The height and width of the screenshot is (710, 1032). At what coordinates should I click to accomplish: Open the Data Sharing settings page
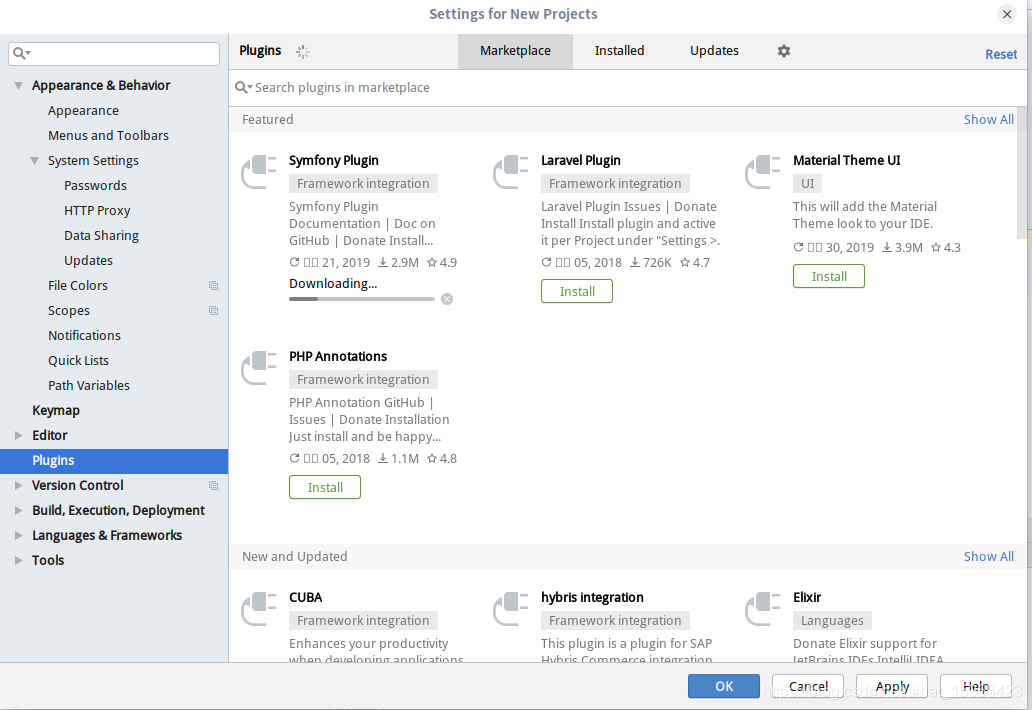(x=101, y=236)
